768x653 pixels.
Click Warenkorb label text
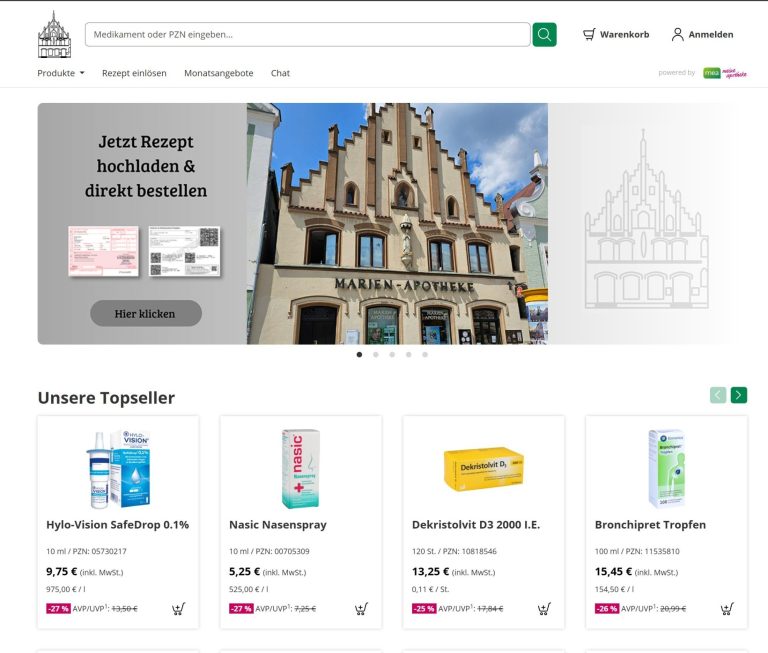tap(624, 34)
